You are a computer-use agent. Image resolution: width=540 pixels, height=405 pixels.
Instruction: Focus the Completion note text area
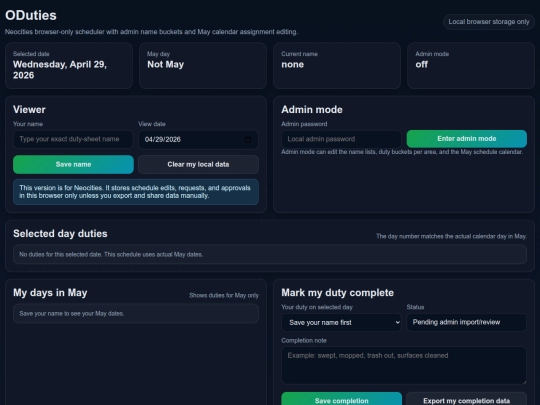coord(404,365)
